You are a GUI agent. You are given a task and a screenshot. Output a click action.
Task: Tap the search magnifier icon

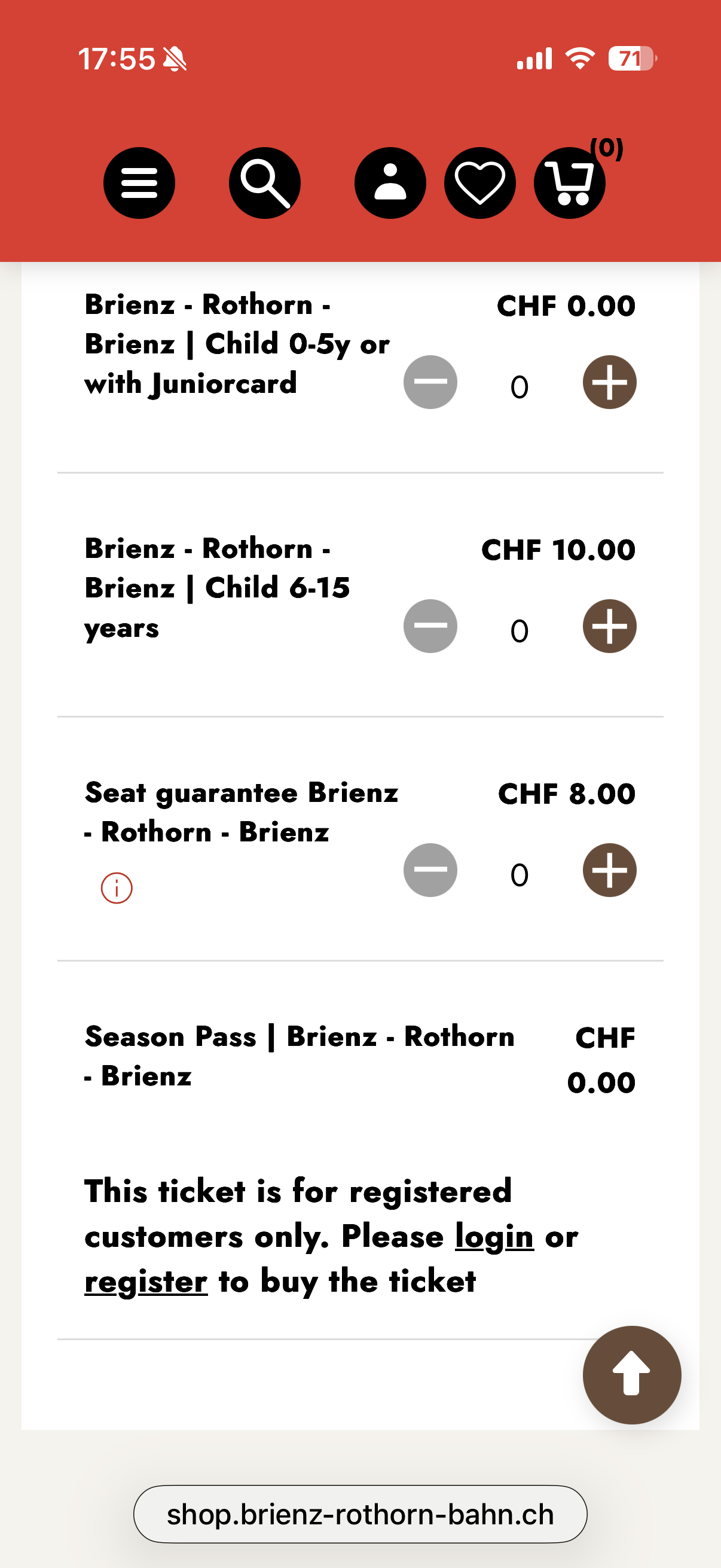[264, 182]
